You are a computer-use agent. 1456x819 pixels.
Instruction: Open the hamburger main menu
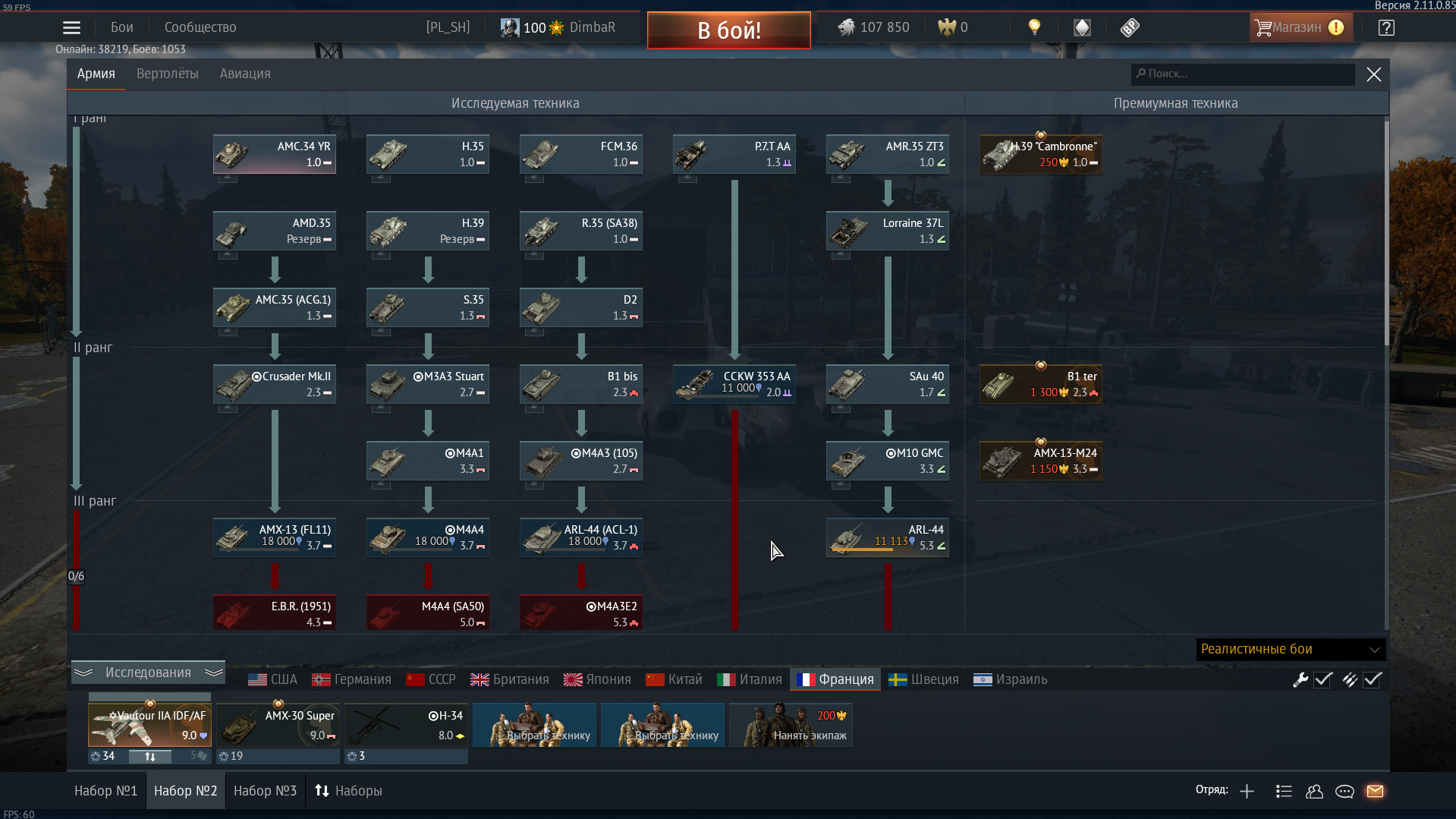click(71, 27)
